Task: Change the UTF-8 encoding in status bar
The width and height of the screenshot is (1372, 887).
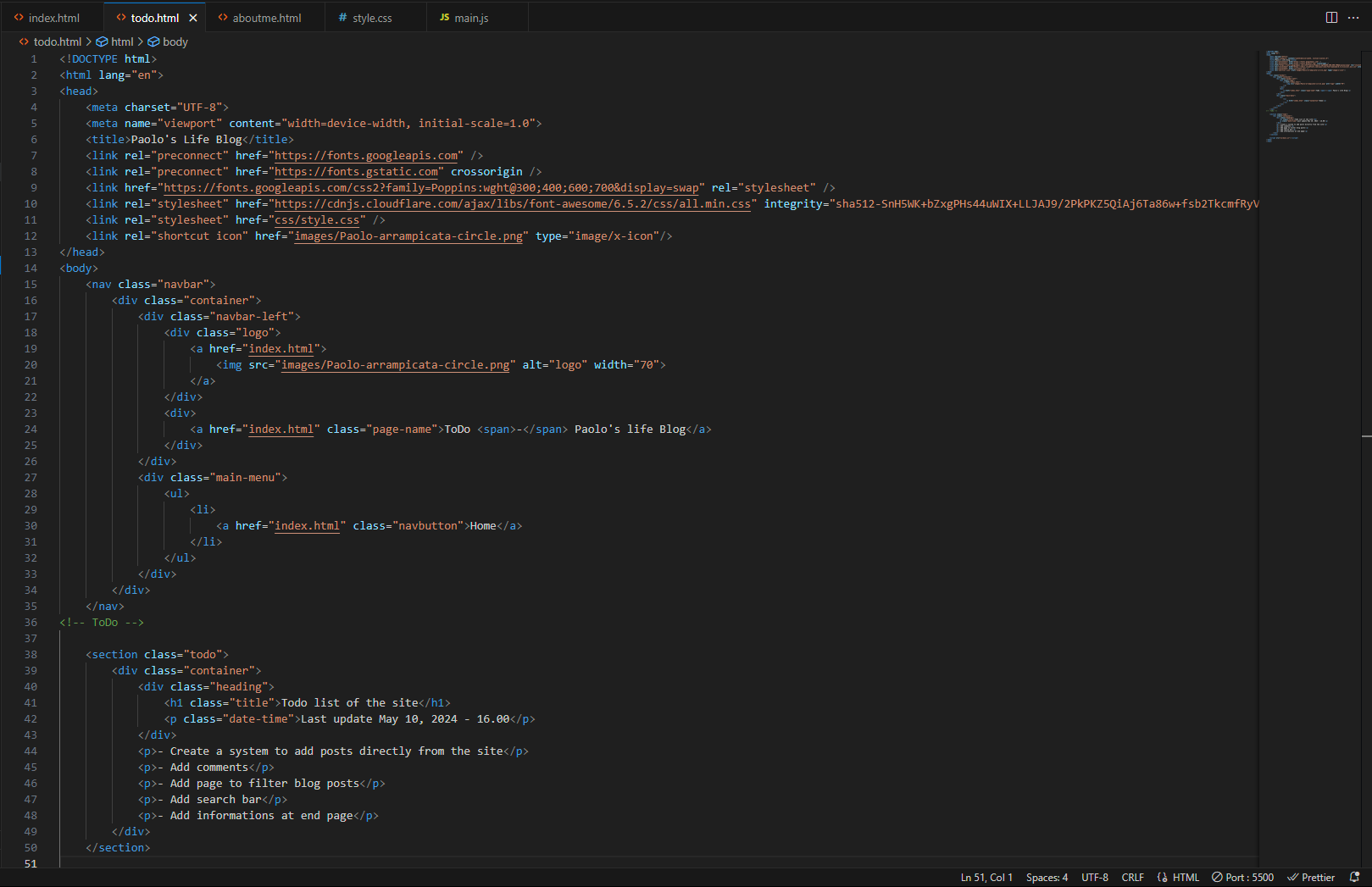Action: [x=1094, y=878]
